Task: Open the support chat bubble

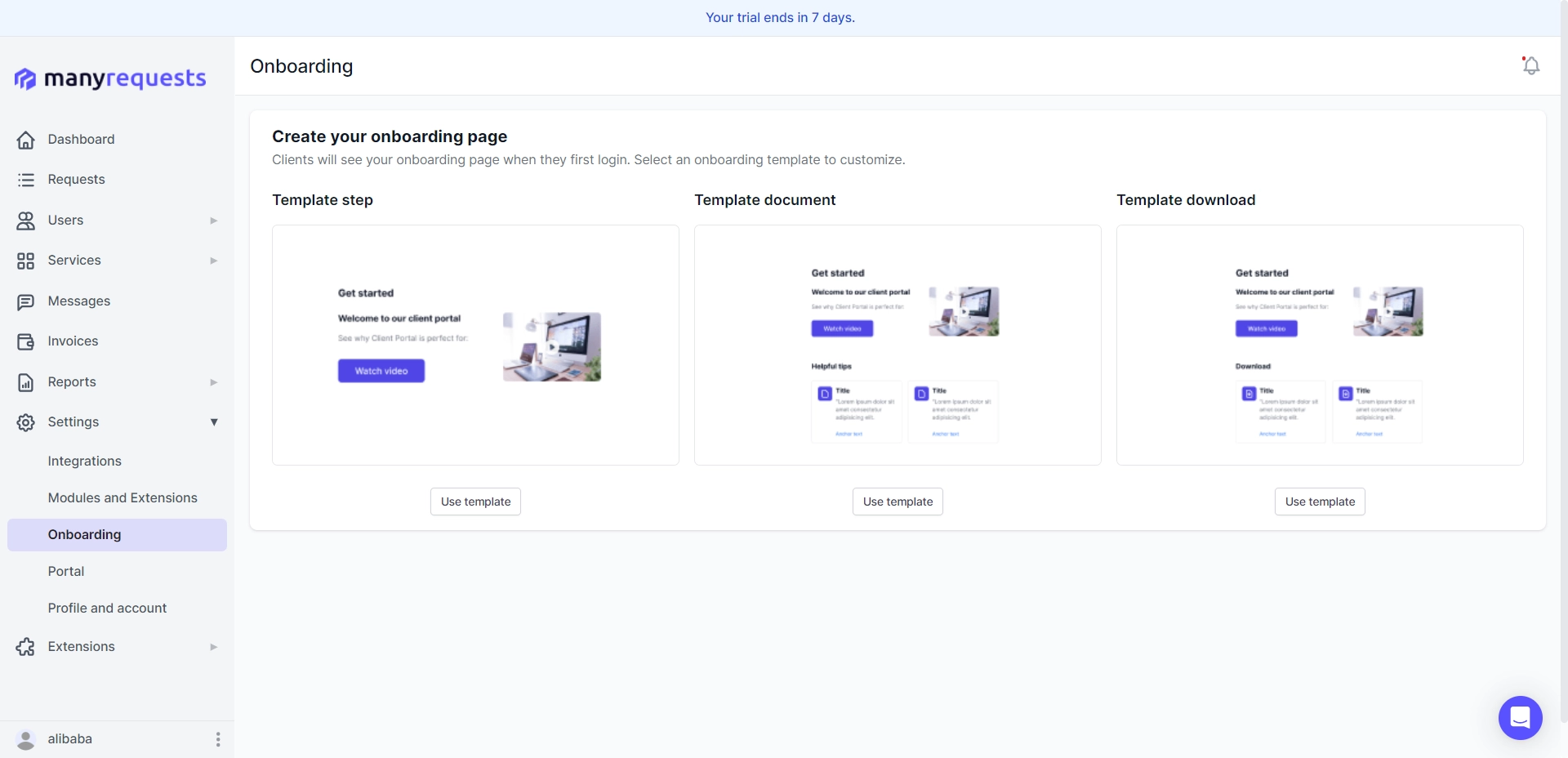Action: click(x=1520, y=718)
